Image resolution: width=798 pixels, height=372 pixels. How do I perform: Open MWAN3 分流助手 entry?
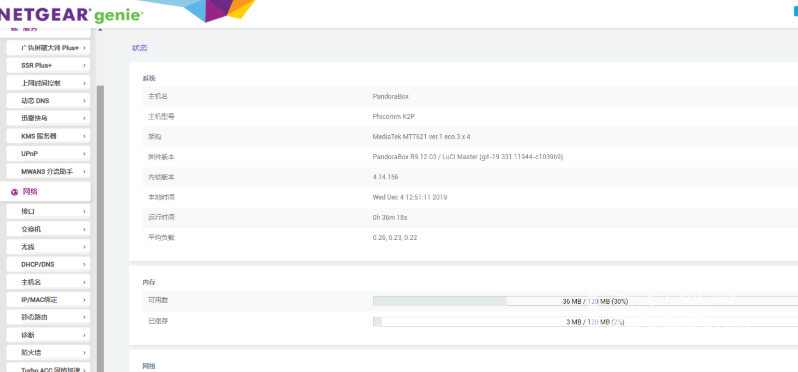48,171
